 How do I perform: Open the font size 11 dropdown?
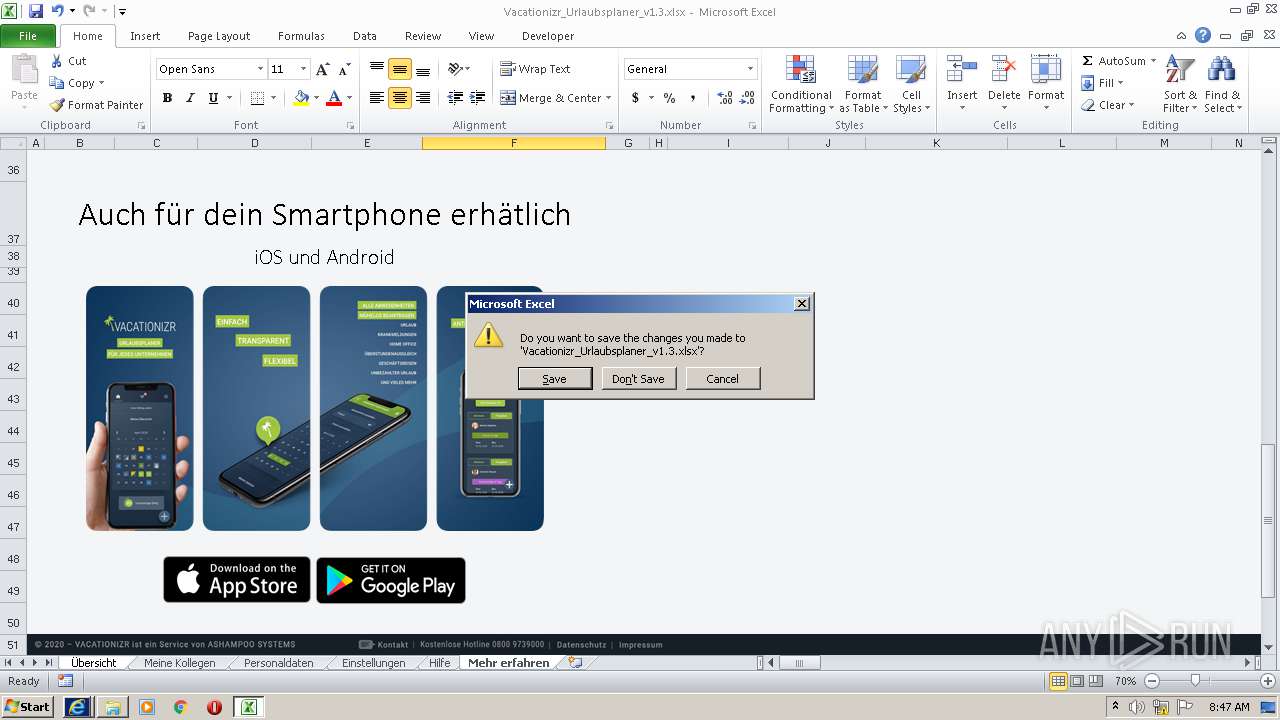point(303,69)
